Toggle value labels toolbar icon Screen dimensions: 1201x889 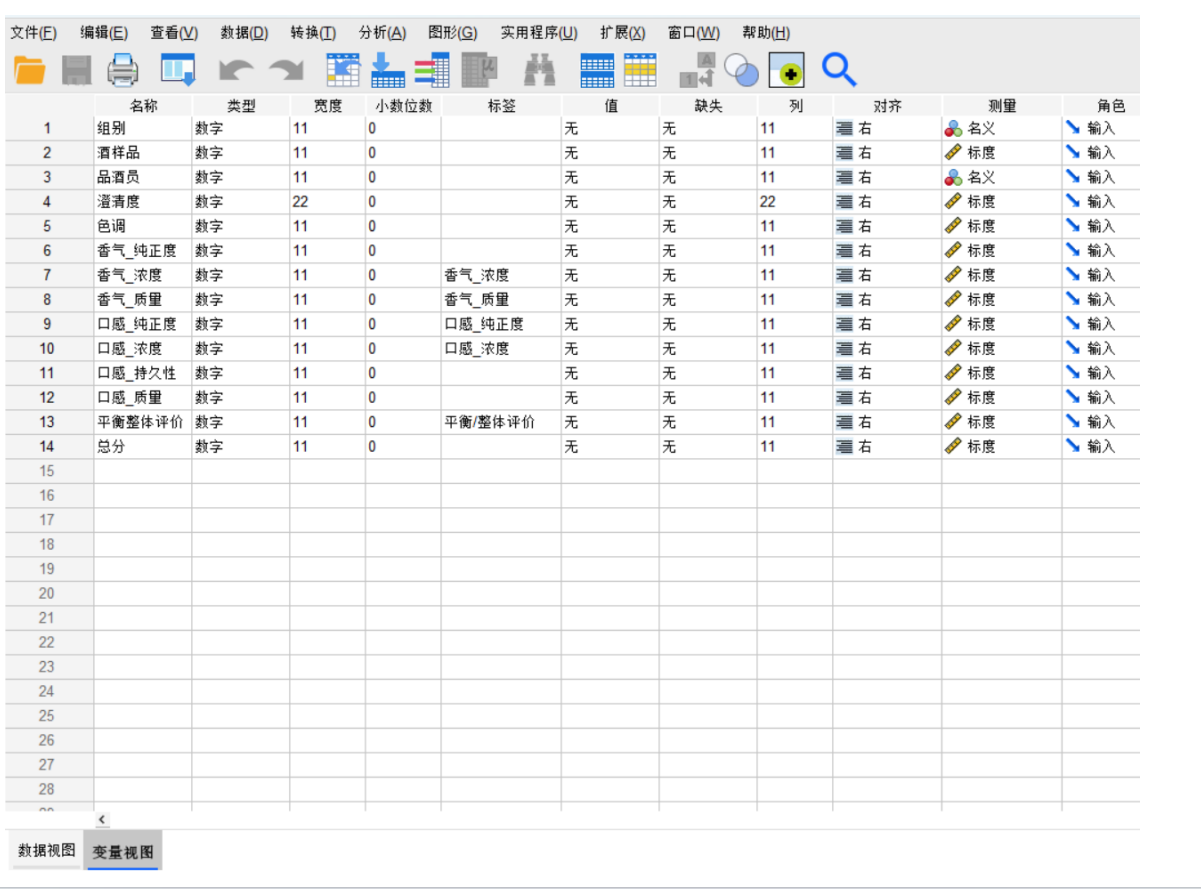point(697,70)
